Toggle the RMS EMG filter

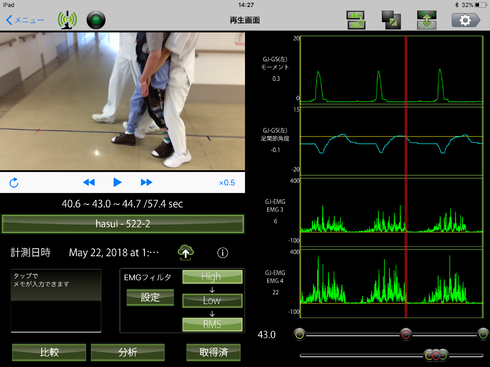tap(212, 324)
